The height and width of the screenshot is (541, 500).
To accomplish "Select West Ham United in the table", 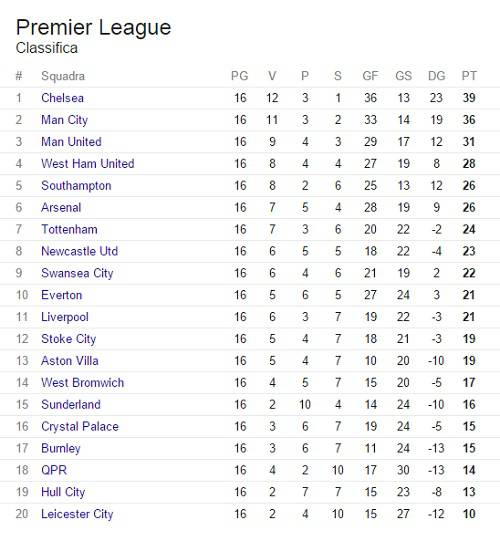I will tap(88, 164).
